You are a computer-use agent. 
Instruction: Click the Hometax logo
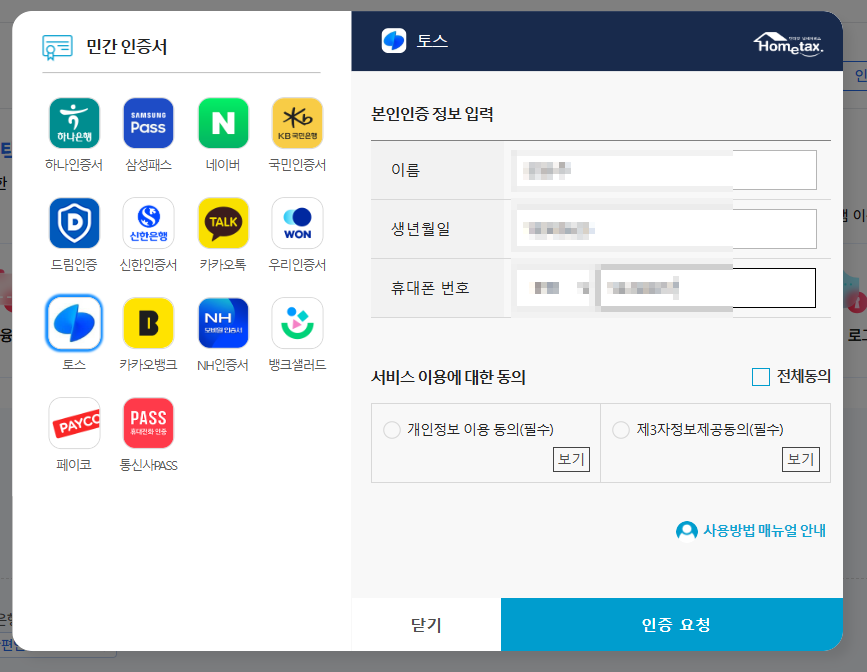pos(788,44)
